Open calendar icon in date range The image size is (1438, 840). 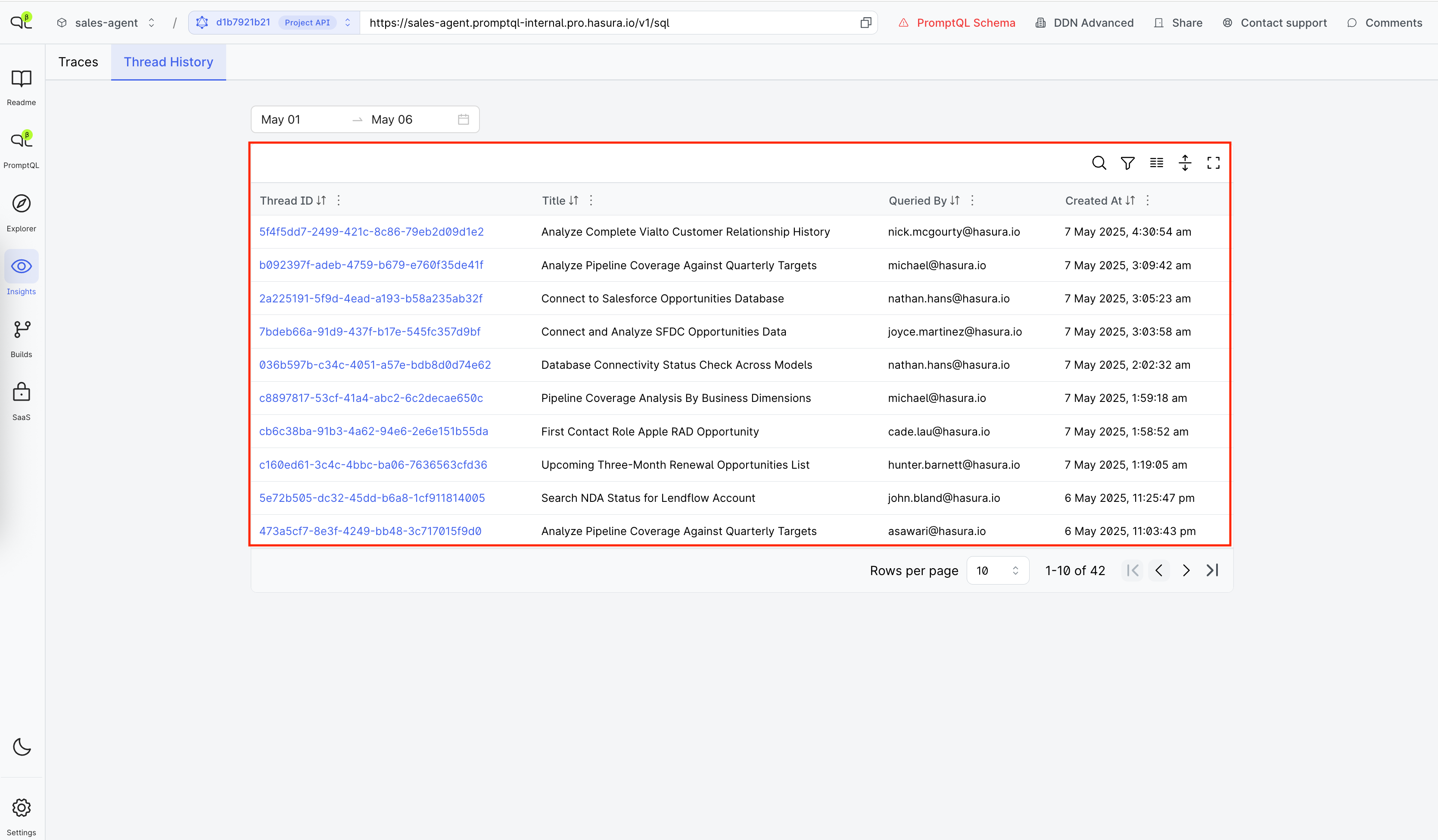(464, 119)
